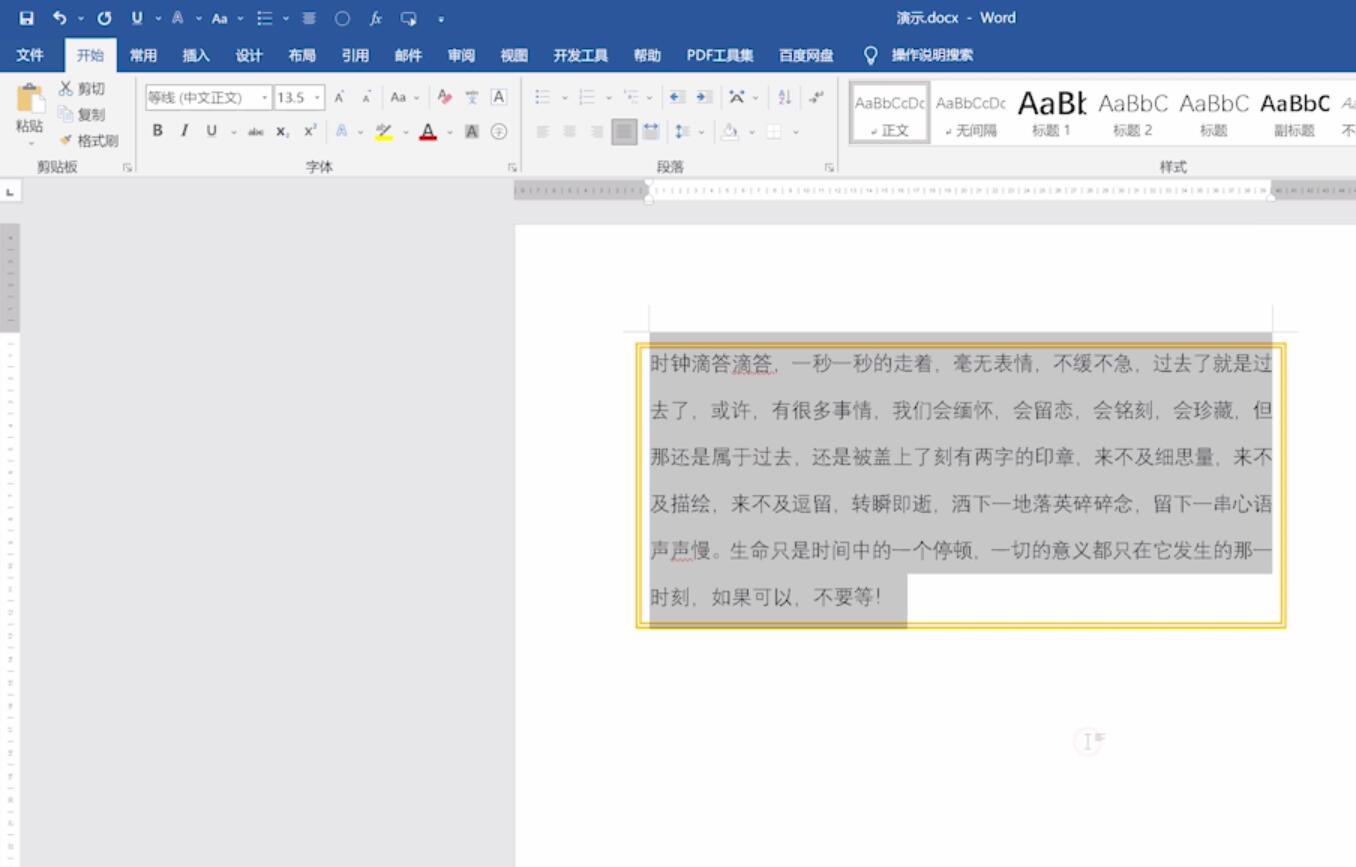This screenshot has height=867, width=1356.
Task: Toggle superscript x² formatting
Action: coord(310,131)
